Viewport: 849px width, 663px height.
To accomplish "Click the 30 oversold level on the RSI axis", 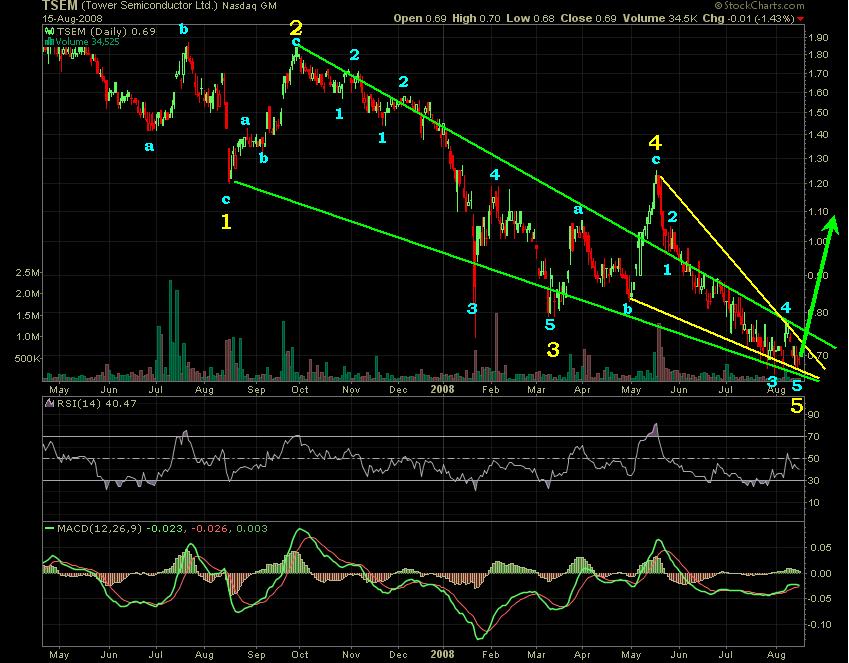I will (x=814, y=480).
